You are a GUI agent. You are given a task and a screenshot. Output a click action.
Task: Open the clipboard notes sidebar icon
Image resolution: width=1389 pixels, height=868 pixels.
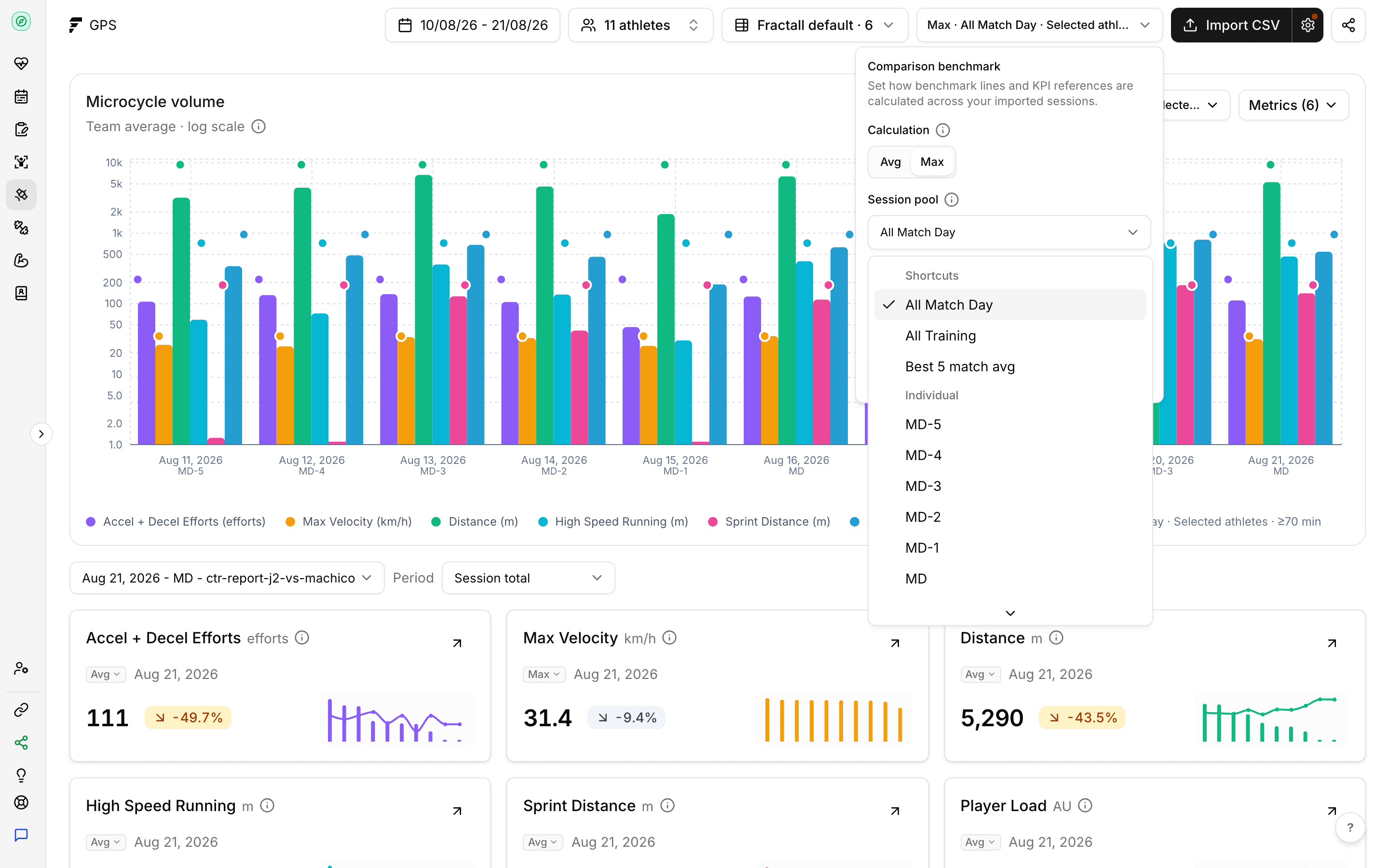pyautogui.click(x=21, y=129)
